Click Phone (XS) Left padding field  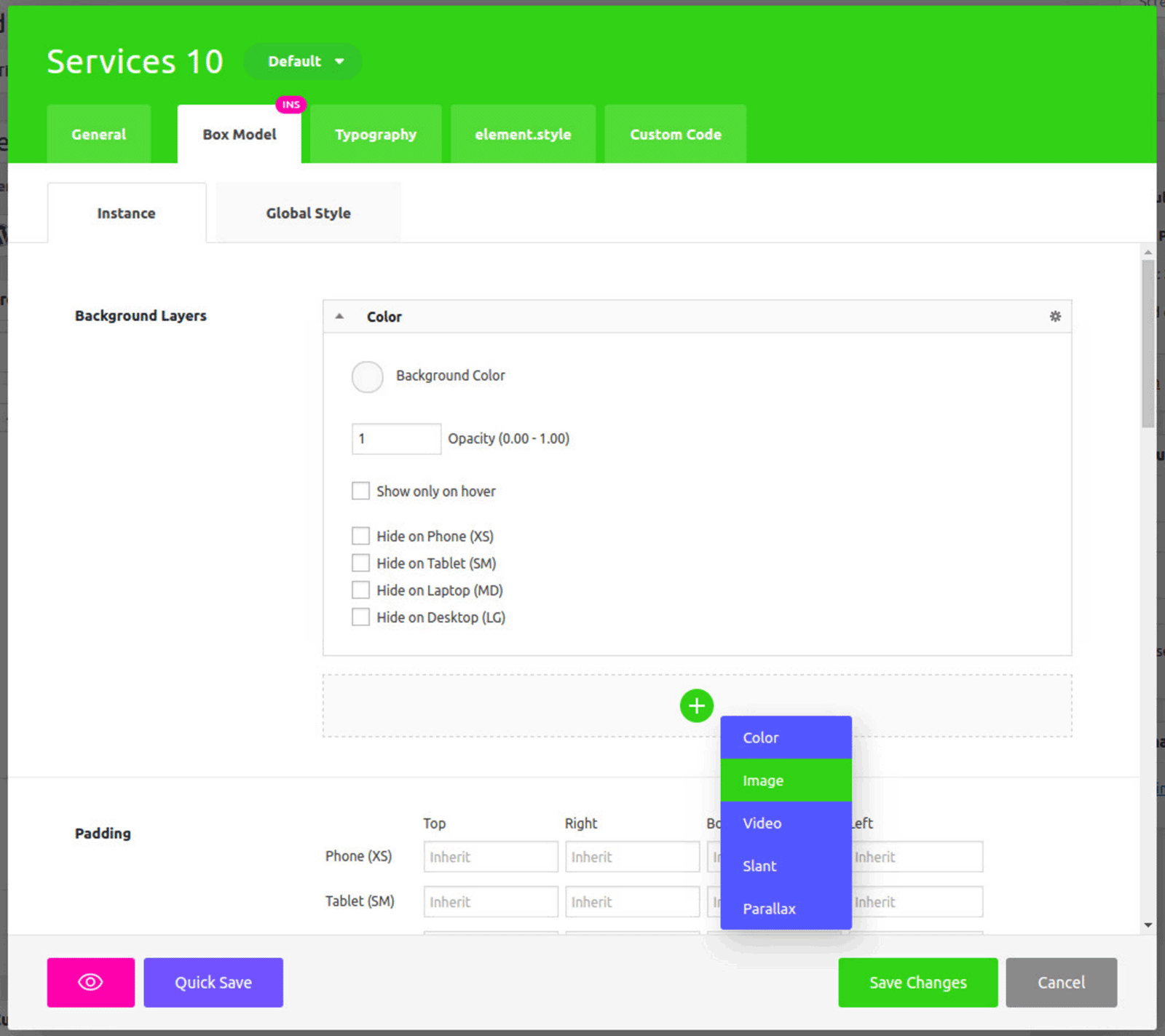click(x=917, y=857)
